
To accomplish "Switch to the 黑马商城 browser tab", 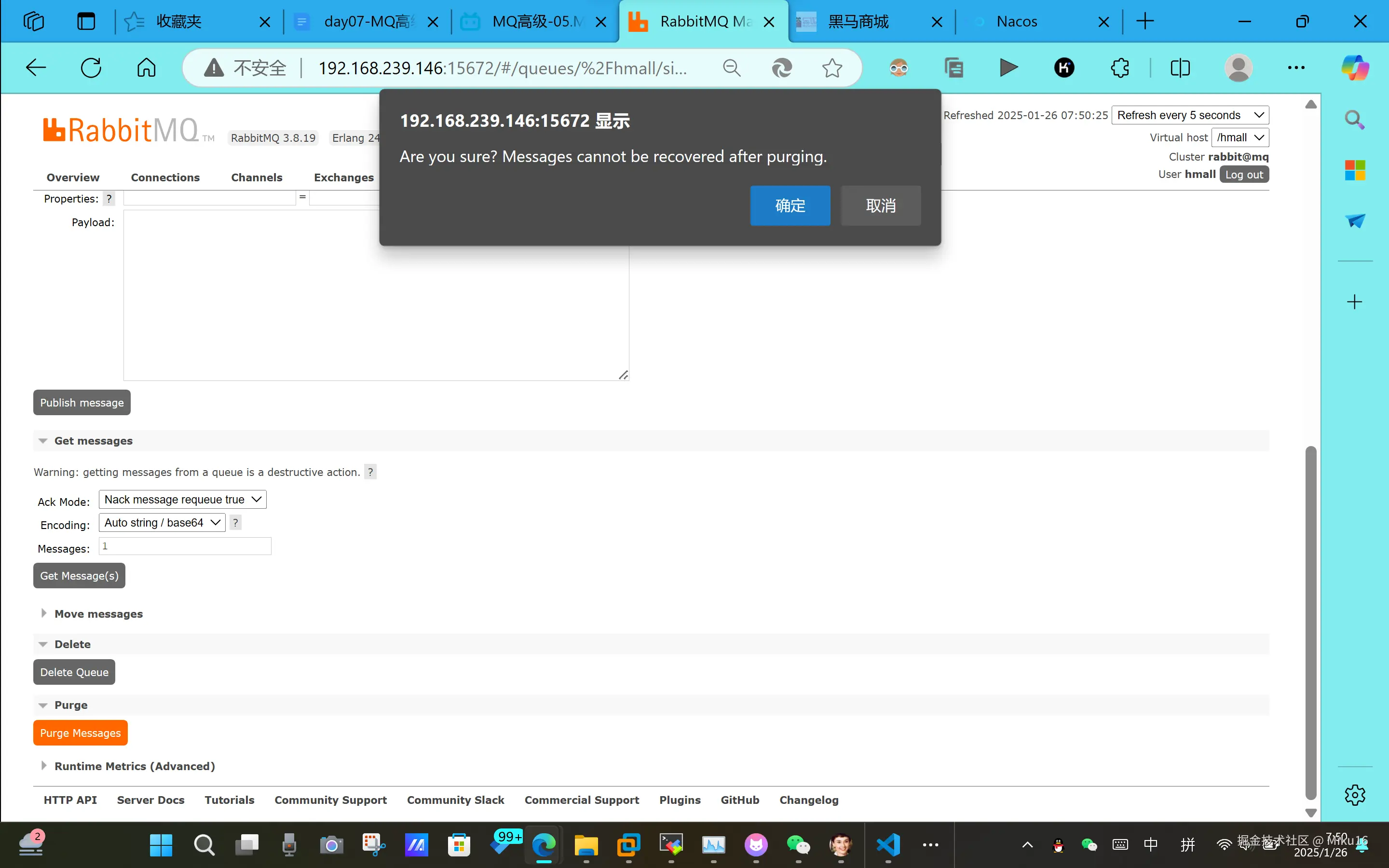I will point(858,22).
